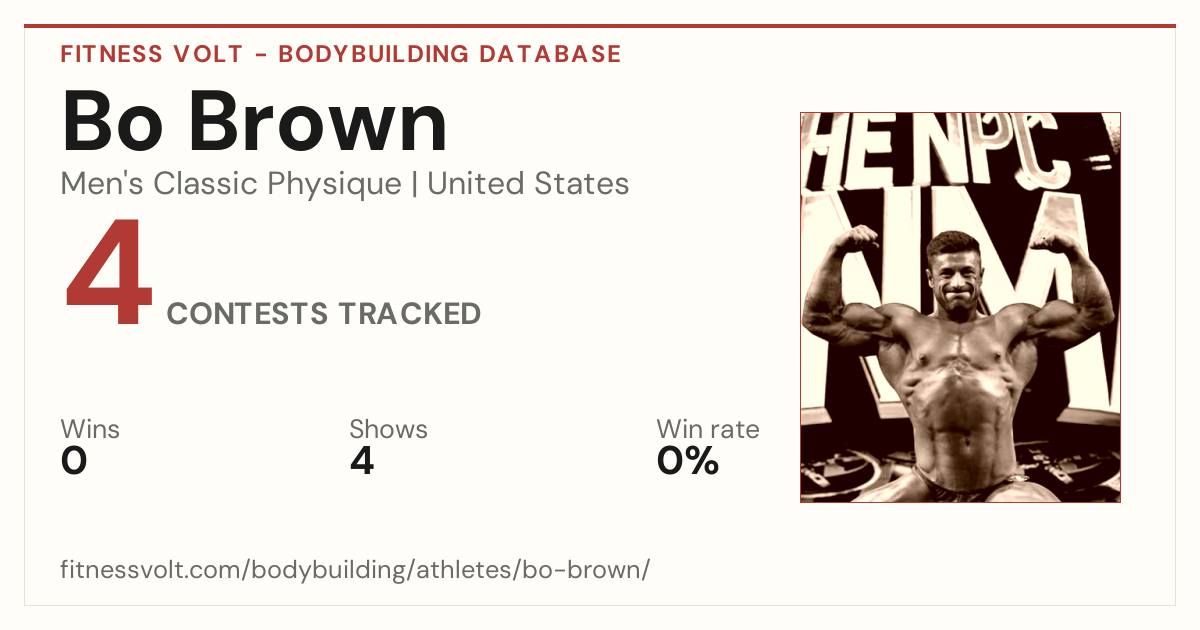Click the United States country text
The image size is (1200, 630).
pyautogui.click(x=528, y=184)
